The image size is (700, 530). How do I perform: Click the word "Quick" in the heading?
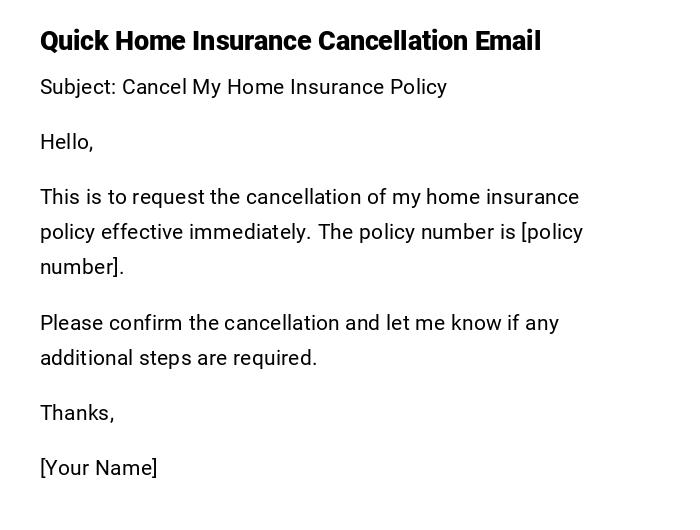pyautogui.click(x=74, y=41)
